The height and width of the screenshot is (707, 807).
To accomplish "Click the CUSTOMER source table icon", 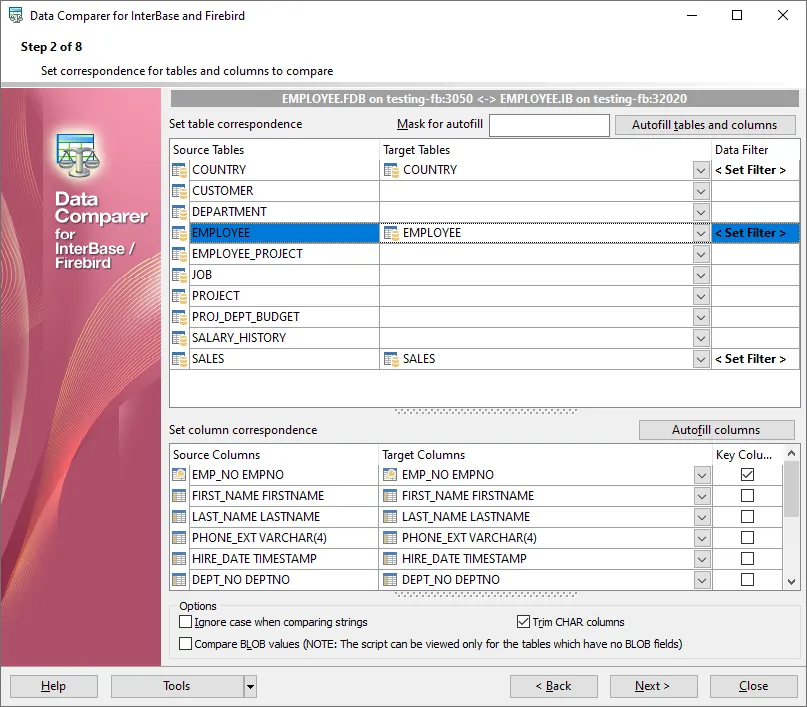I will point(180,191).
